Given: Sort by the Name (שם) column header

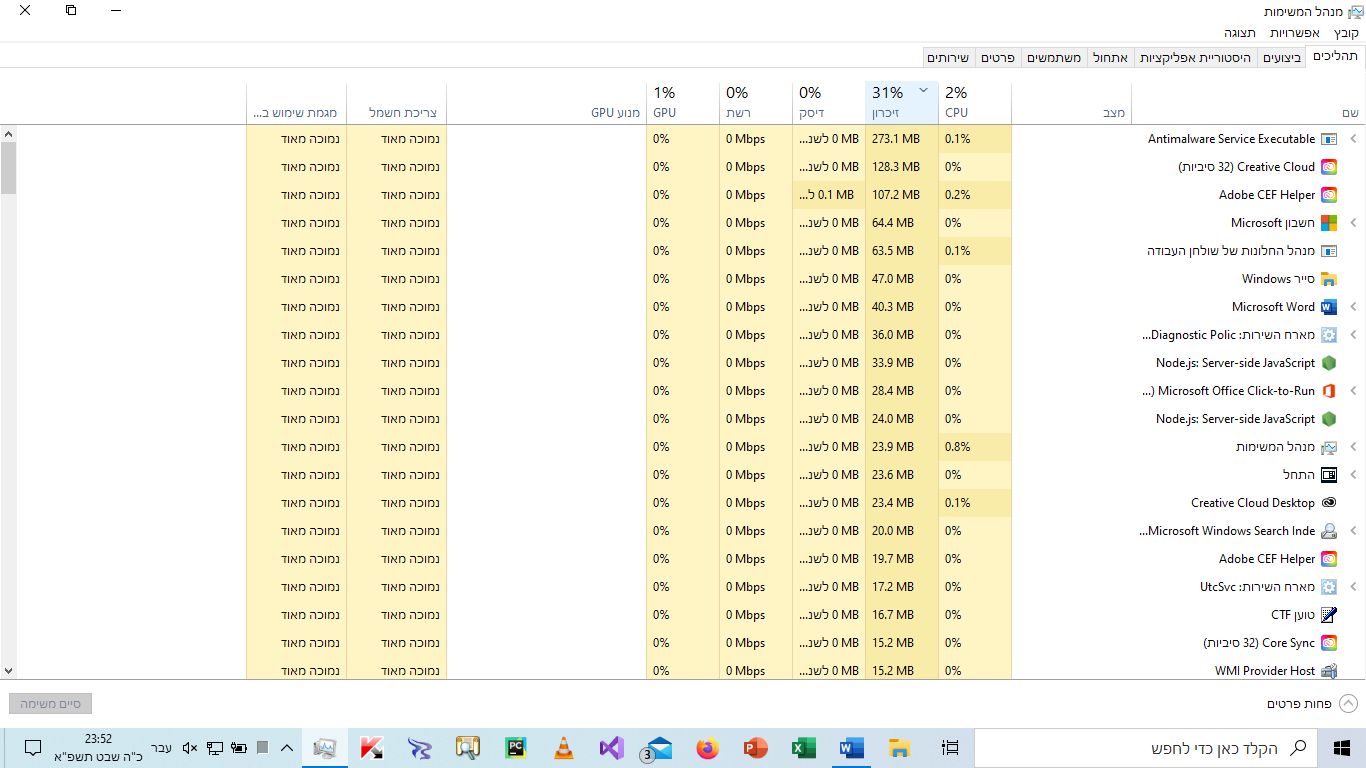Looking at the screenshot, I should pyautogui.click(x=1247, y=102).
